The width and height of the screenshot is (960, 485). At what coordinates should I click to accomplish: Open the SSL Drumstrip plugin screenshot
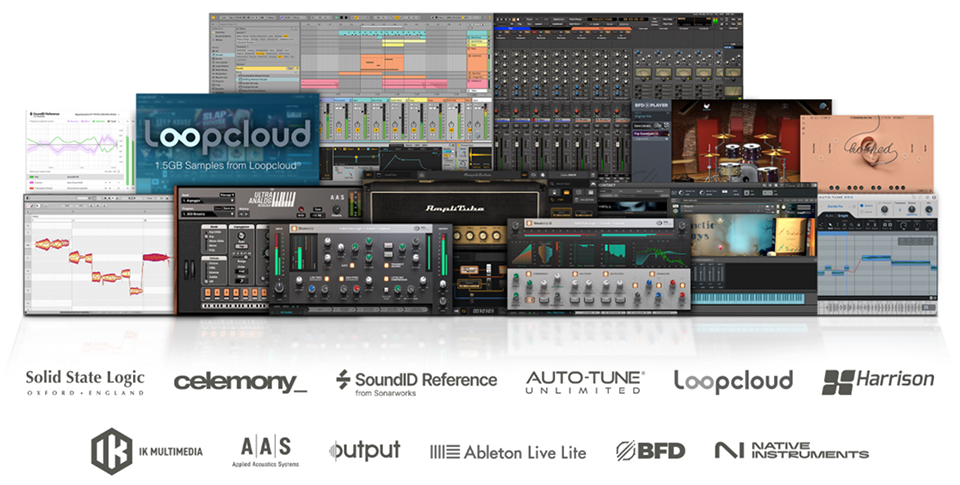(x=361, y=268)
